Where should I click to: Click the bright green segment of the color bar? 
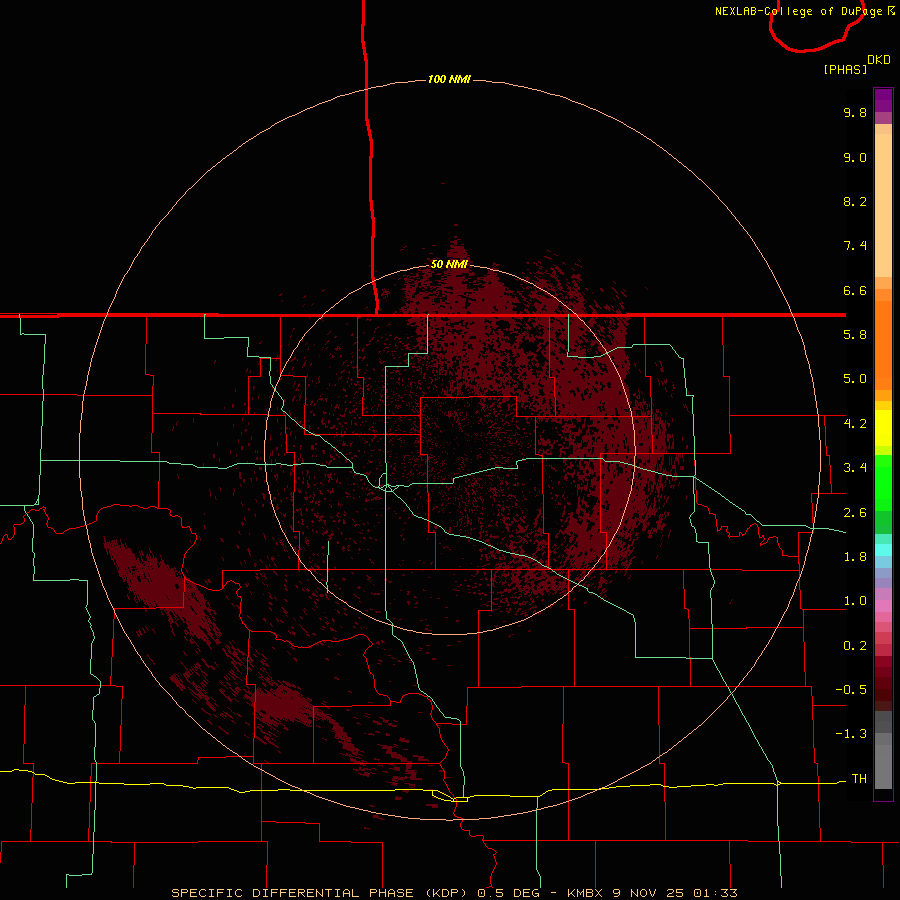[x=883, y=482]
